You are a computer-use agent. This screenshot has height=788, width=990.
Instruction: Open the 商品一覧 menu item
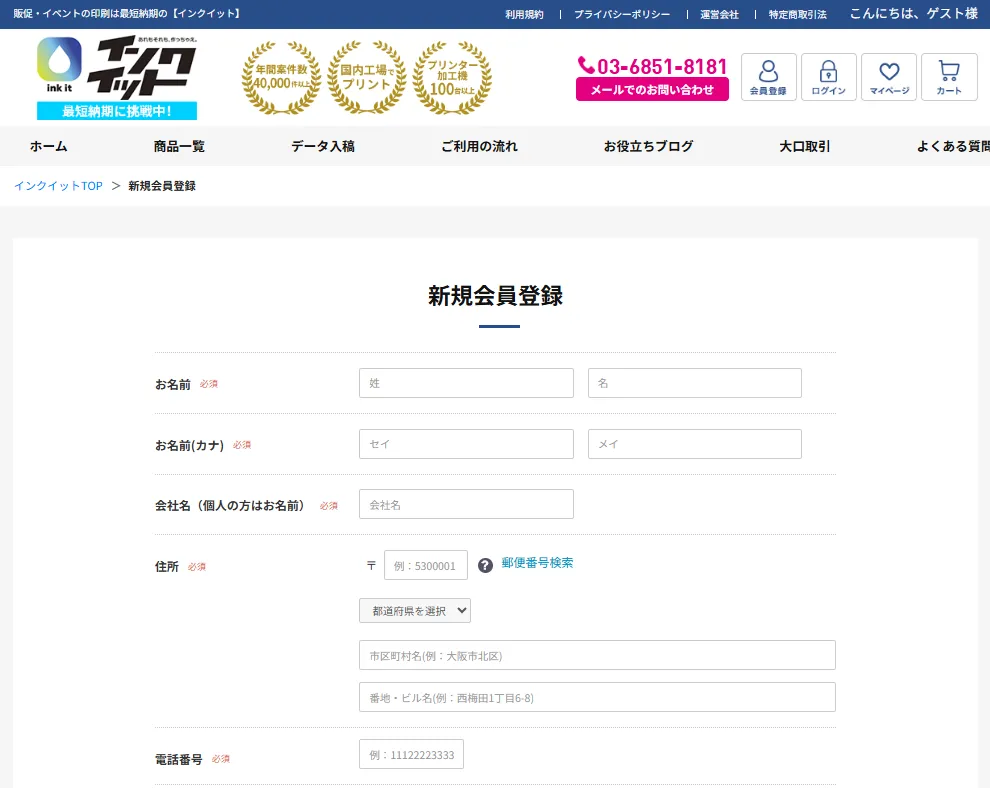[x=179, y=146]
